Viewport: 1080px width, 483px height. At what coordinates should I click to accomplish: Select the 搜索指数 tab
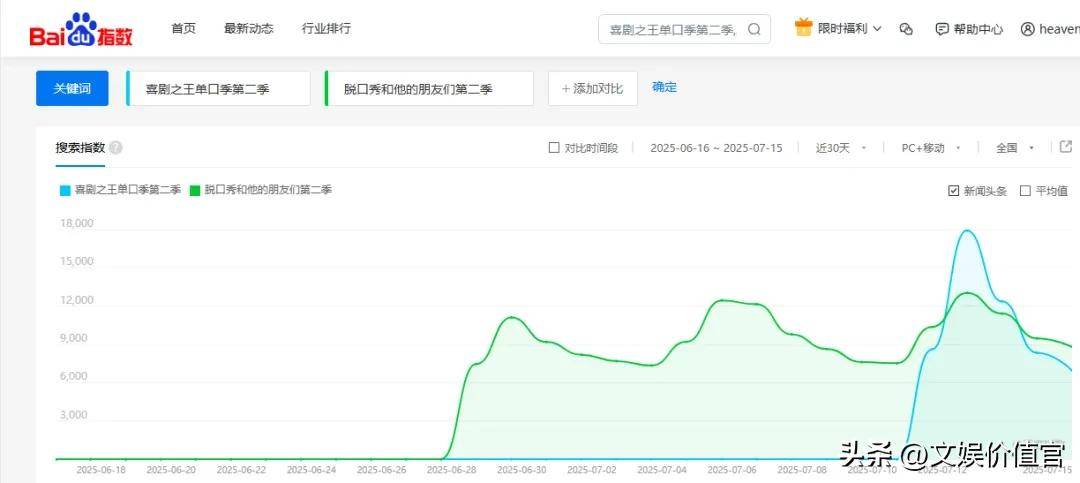point(80,147)
